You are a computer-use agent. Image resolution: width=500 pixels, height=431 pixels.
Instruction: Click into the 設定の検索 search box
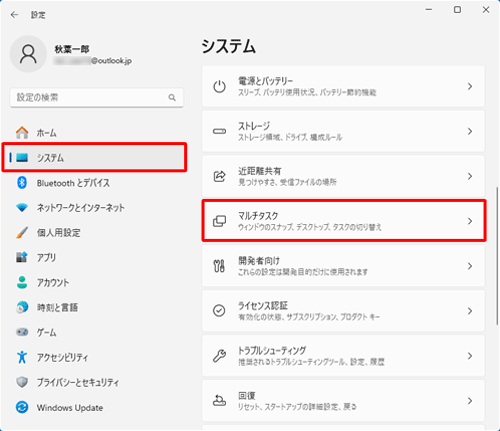point(97,97)
